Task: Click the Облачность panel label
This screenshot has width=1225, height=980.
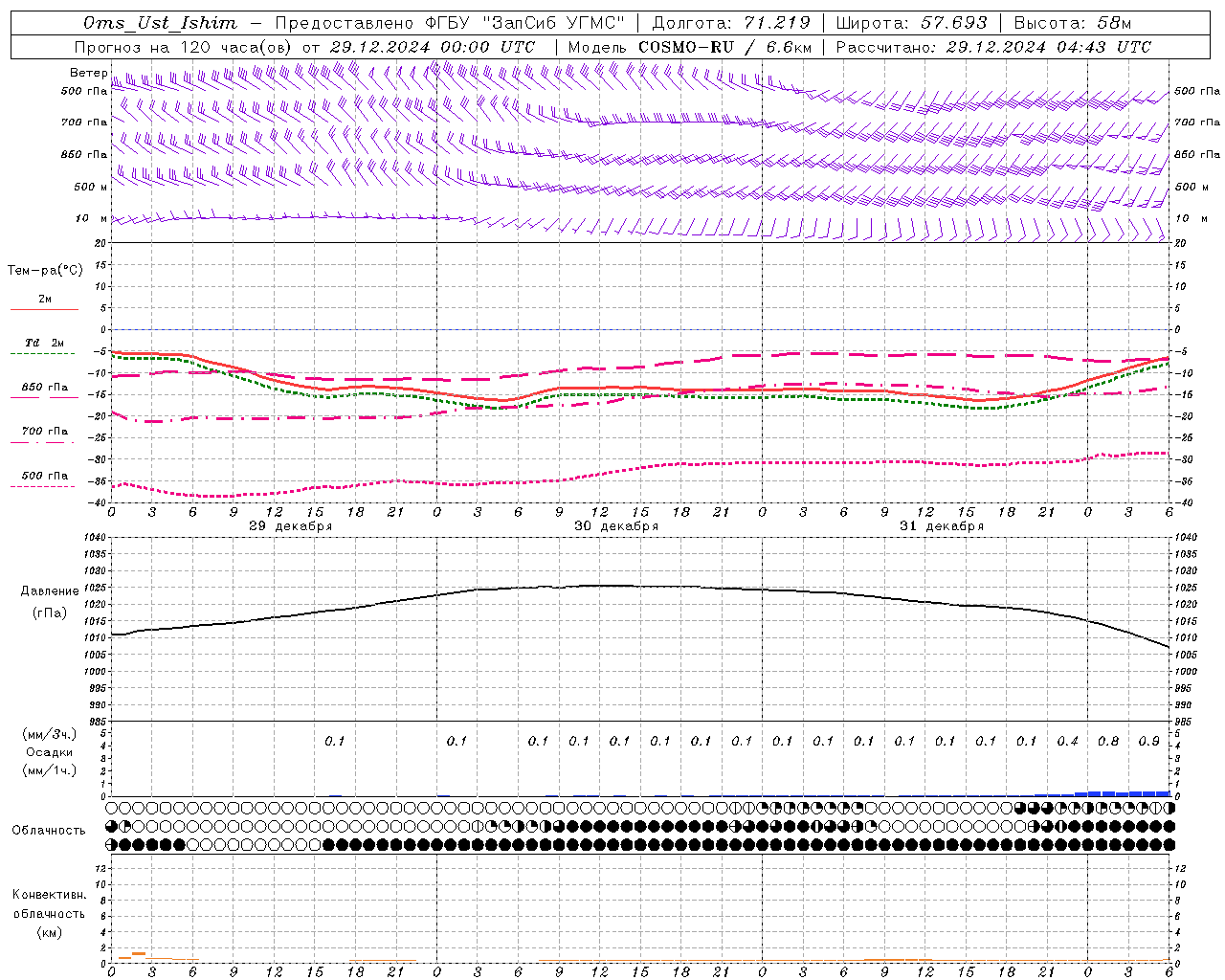Action: click(x=49, y=831)
